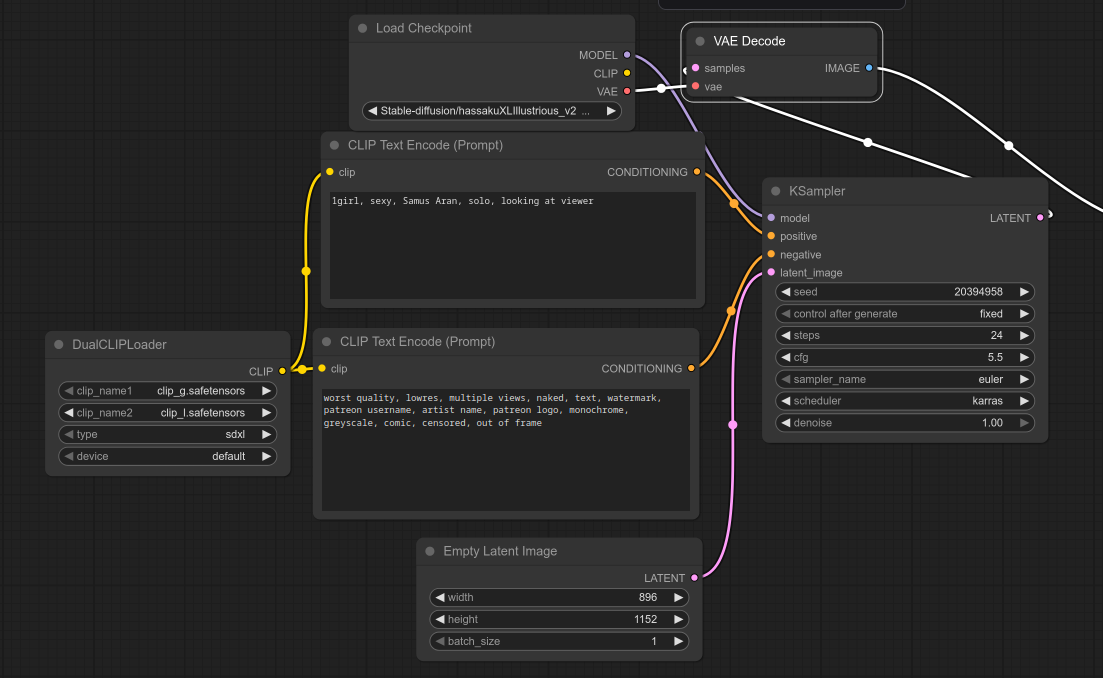Collapse the KSampler node using its dot
The width and height of the screenshot is (1103, 678).
(x=776, y=191)
